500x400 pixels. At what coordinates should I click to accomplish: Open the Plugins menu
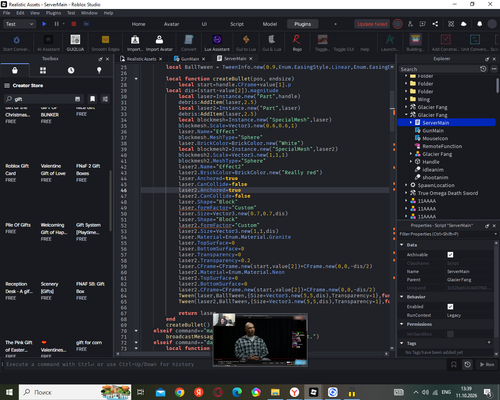(x=53, y=13)
